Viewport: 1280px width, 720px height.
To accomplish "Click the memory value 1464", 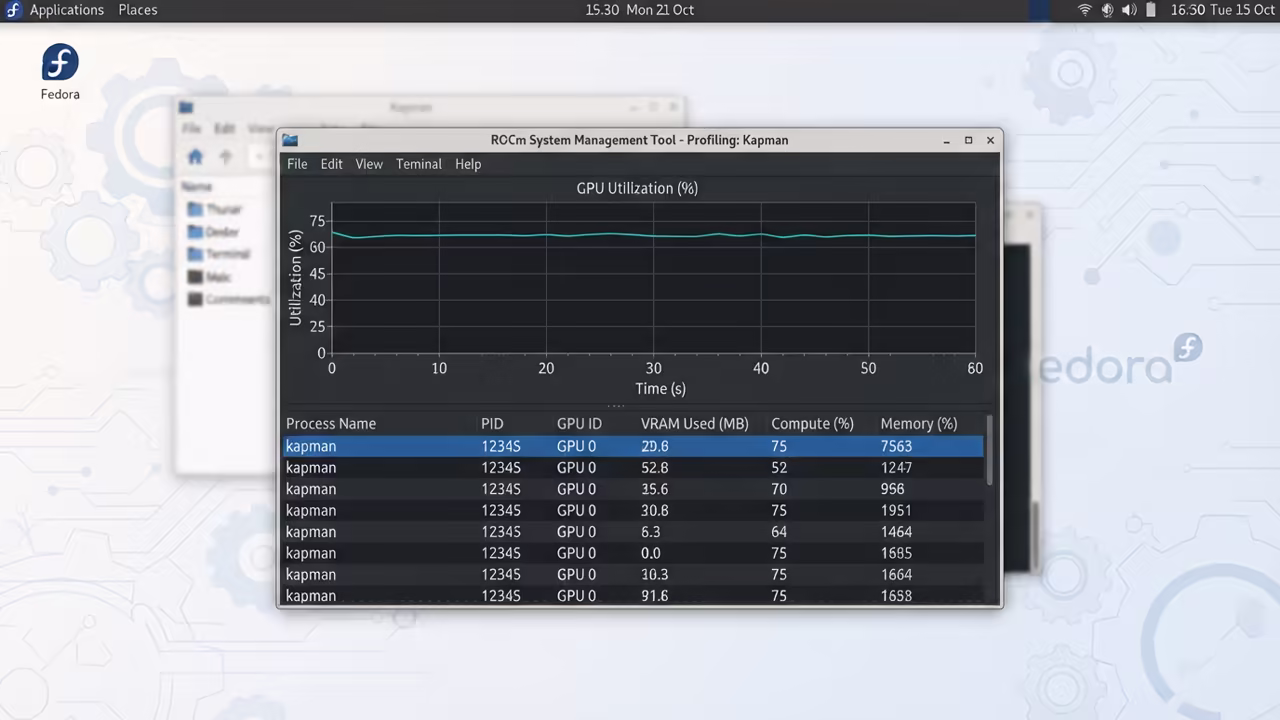I will pos(896,532).
